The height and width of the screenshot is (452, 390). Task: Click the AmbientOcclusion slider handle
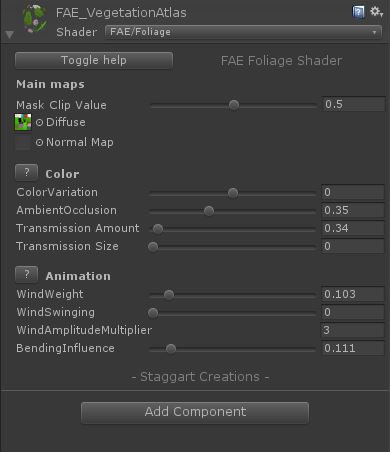pos(209,211)
